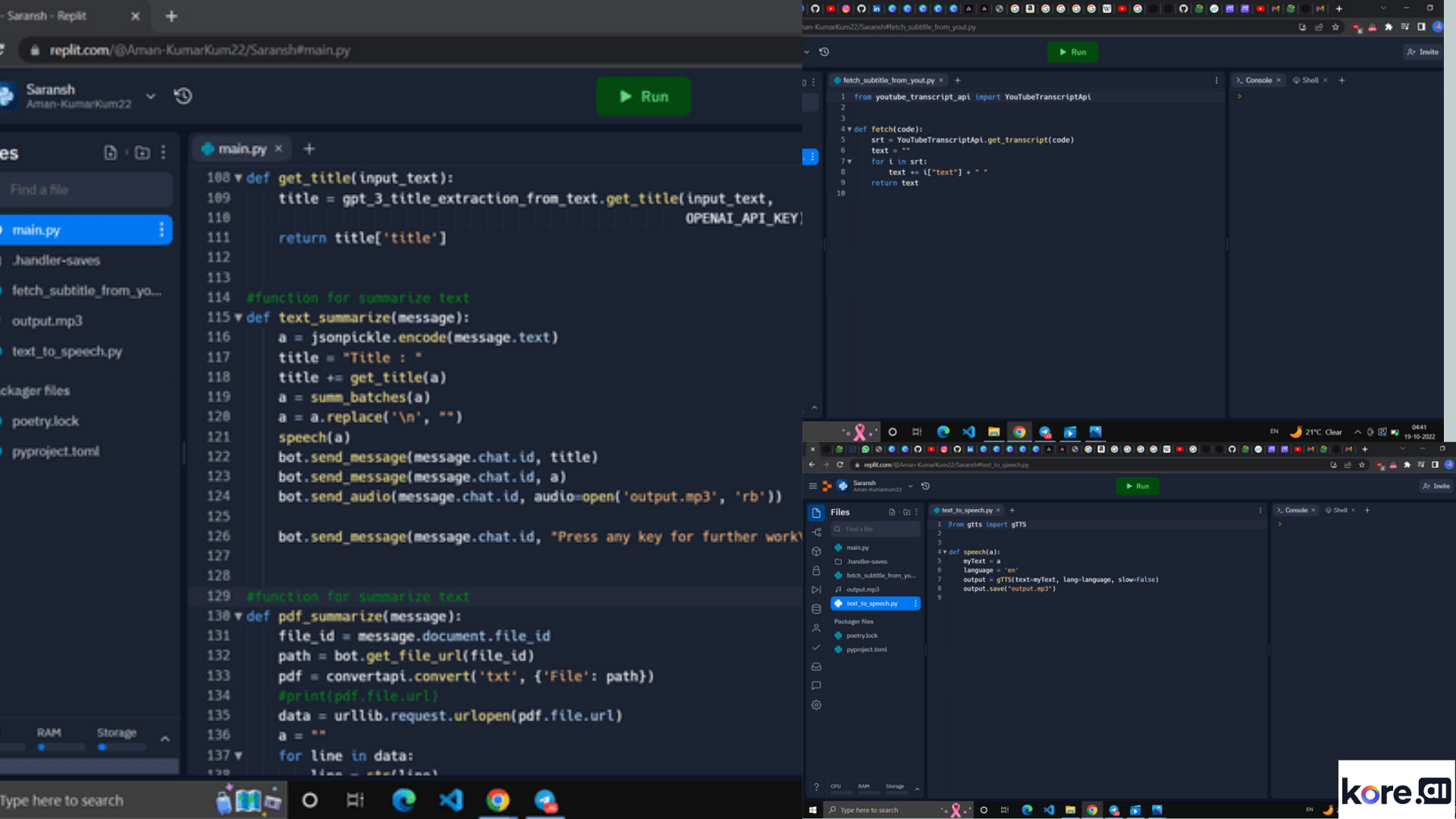Image resolution: width=1456 pixels, height=819 pixels.
Task: Click the Windows Start button
Action: tap(812, 810)
